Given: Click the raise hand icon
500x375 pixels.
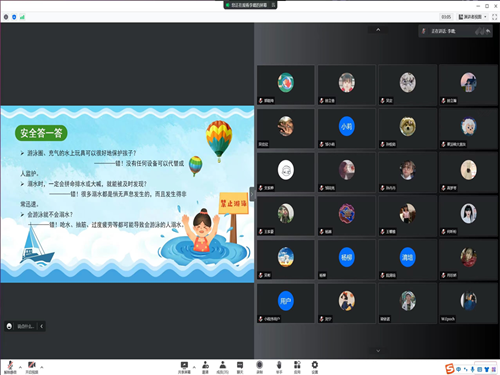Looking at the screenshot, I should pyautogui.click(x=279, y=367).
